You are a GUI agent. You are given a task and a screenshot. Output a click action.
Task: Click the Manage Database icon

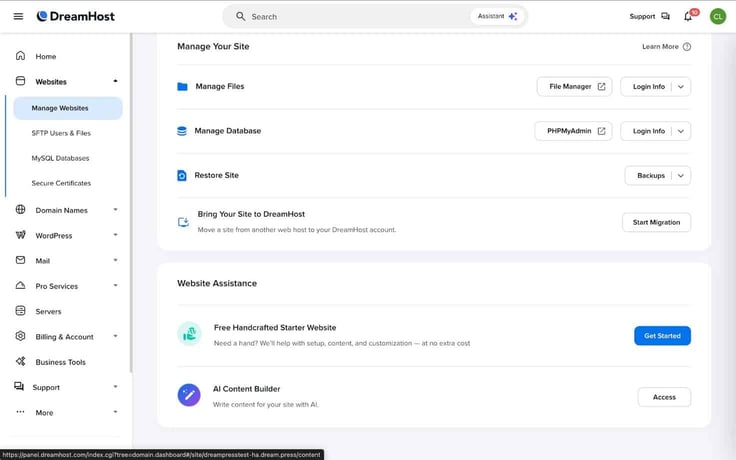click(182, 131)
